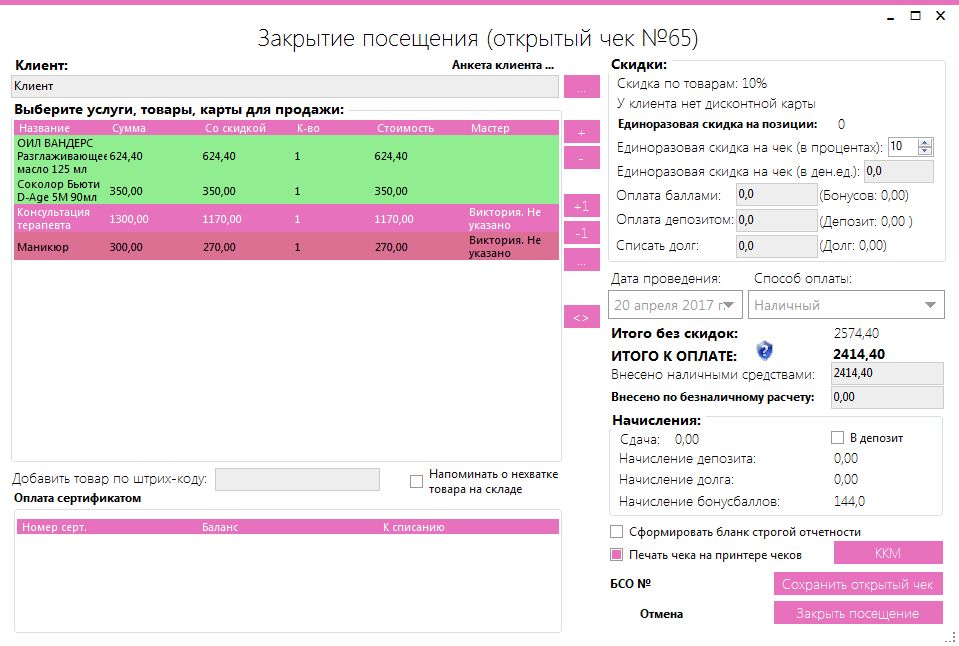Screen dimensions: 959x646
Task: Enable the 'В депозит' checkbox
Action: (x=837, y=437)
